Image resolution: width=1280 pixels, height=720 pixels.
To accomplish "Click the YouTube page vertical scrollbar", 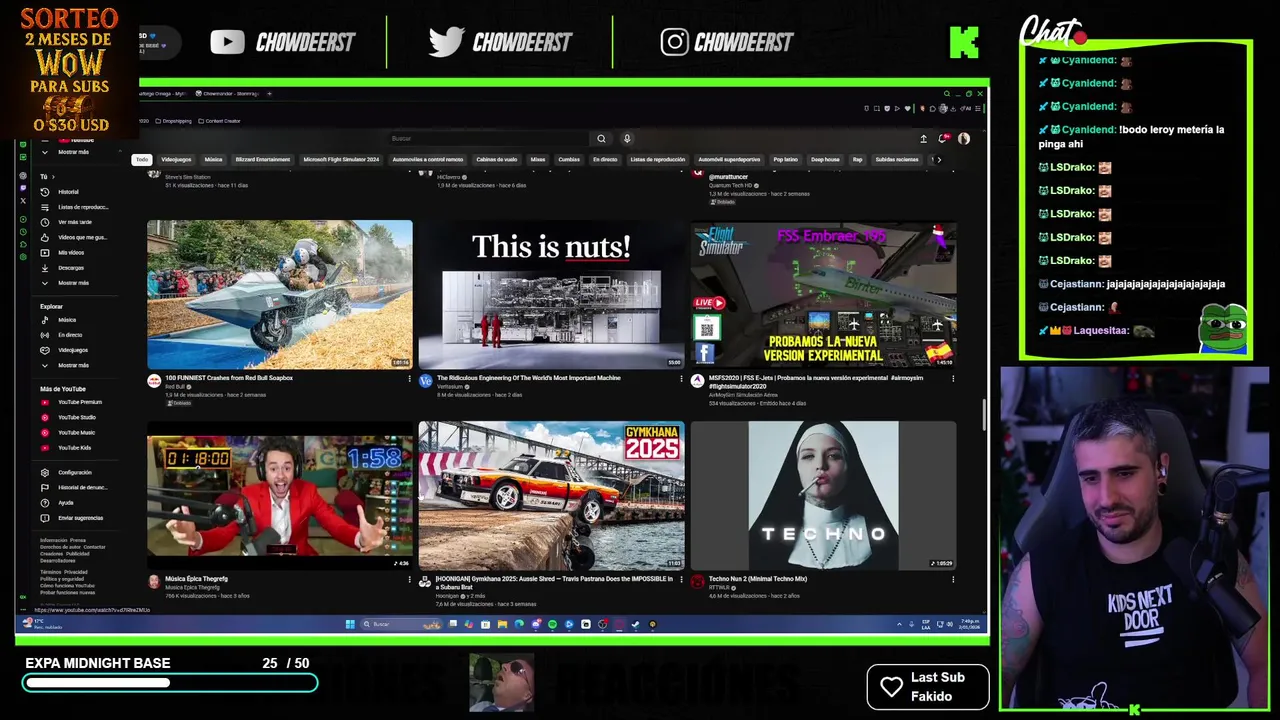I will tap(984, 415).
